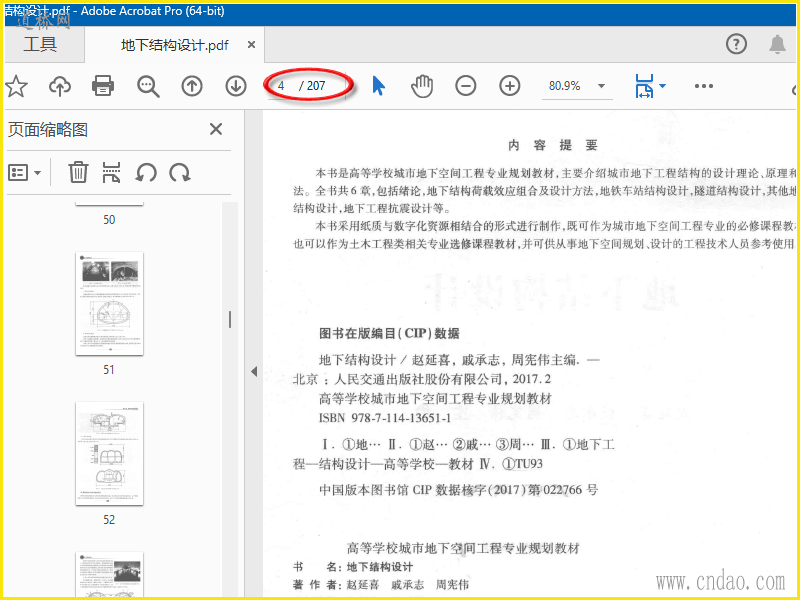Open the thumbnail options dropdown menu
The image size is (800, 600).
click(x=24, y=172)
